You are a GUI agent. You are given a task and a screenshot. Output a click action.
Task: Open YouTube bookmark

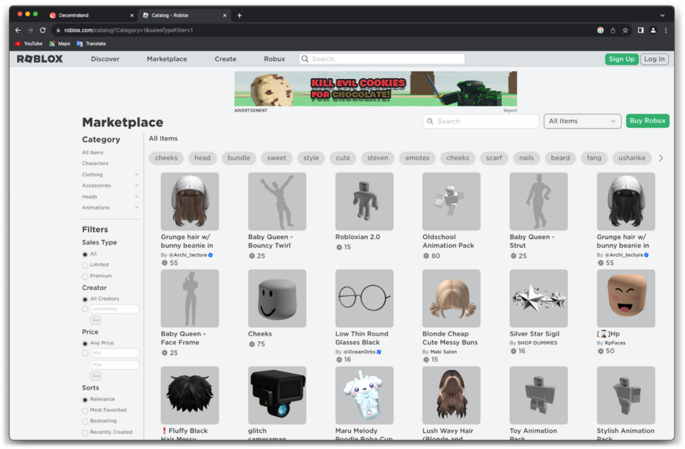point(29,44)
